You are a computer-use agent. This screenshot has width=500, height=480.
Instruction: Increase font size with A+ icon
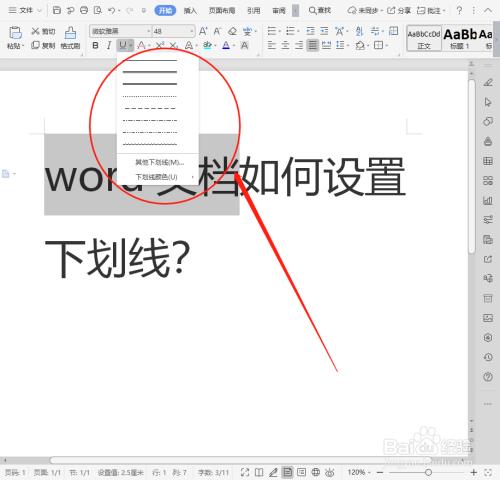click(203, 31)
